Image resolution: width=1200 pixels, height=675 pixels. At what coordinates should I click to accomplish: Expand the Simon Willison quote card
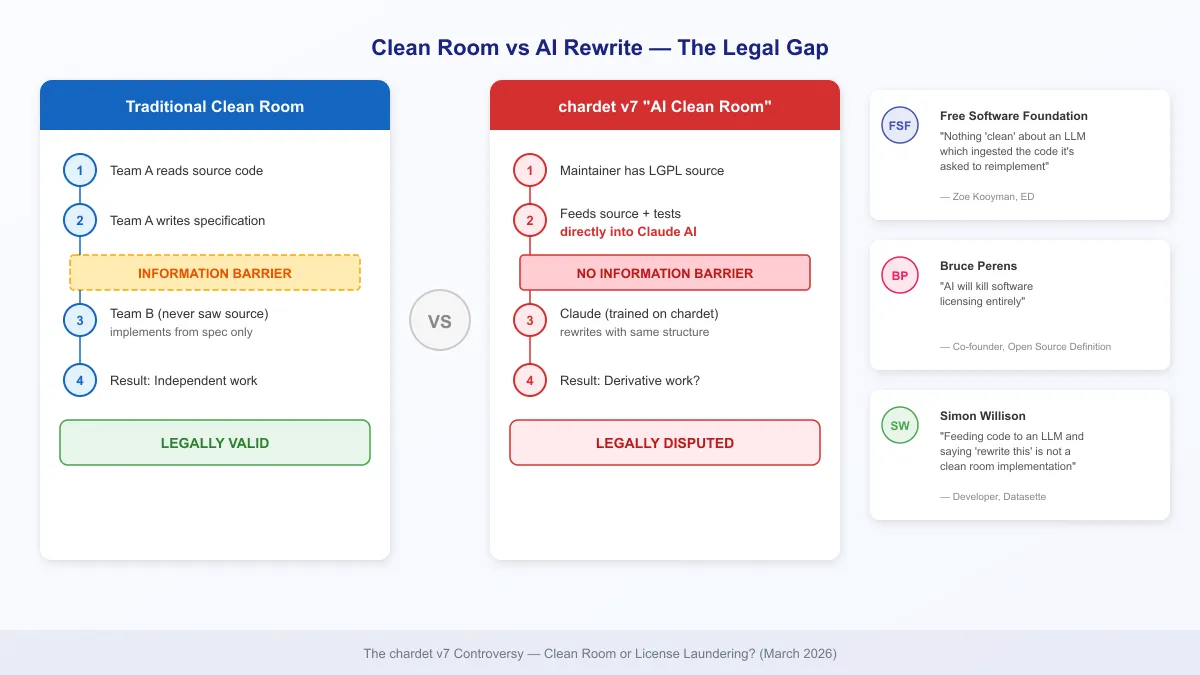click(x=1019, y=455)
